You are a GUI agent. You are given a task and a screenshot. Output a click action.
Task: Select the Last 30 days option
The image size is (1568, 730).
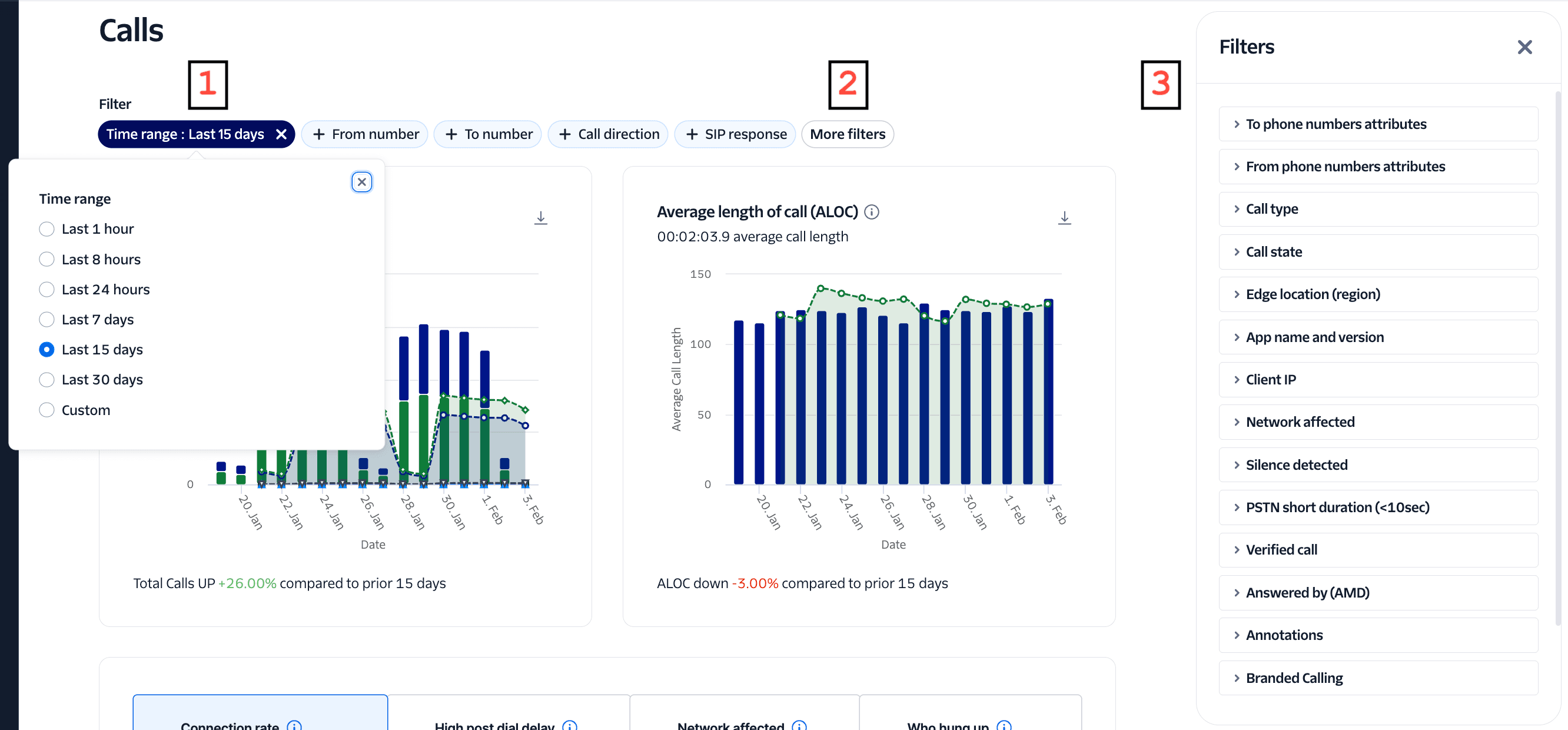pos(47,379)
